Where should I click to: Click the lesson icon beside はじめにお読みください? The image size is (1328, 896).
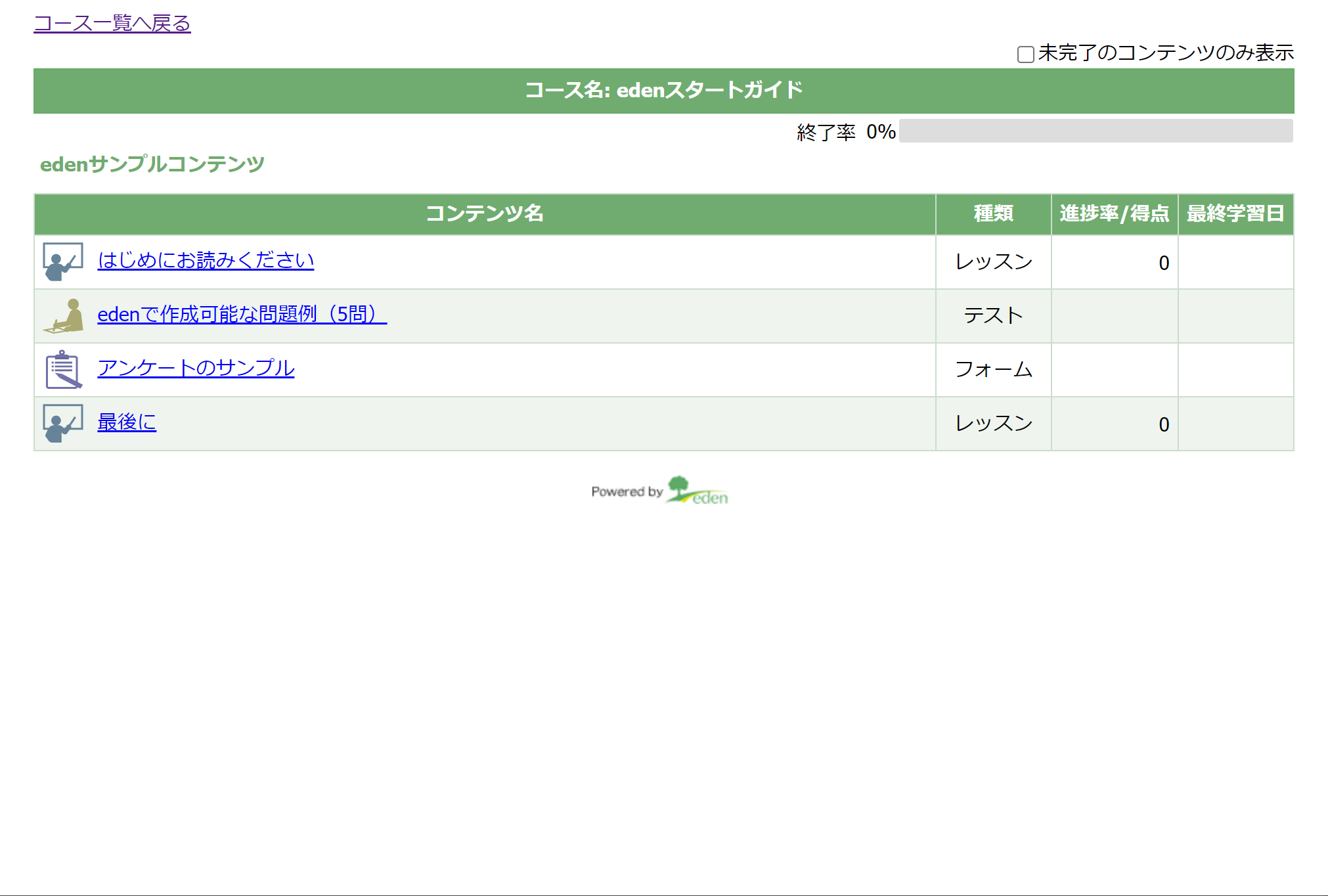63,261
